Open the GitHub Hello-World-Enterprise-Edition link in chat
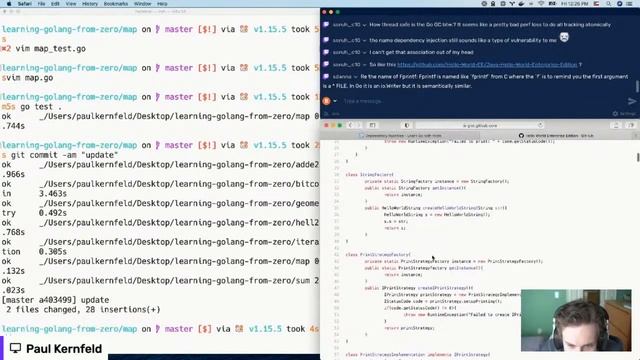This screenshot has height=360, width=640. coord(487,64)
